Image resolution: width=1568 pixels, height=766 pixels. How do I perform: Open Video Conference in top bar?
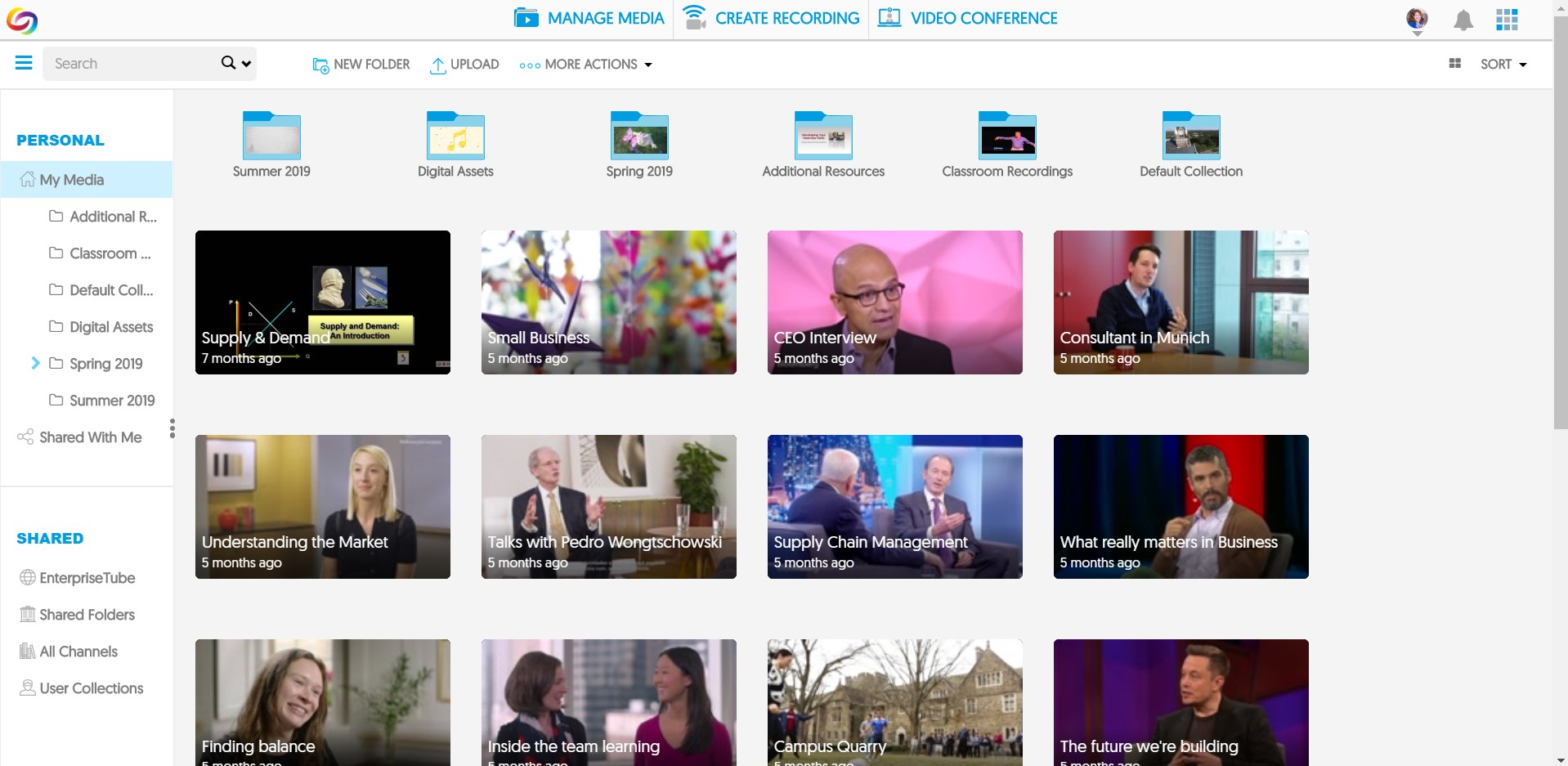tap(967, 18)
